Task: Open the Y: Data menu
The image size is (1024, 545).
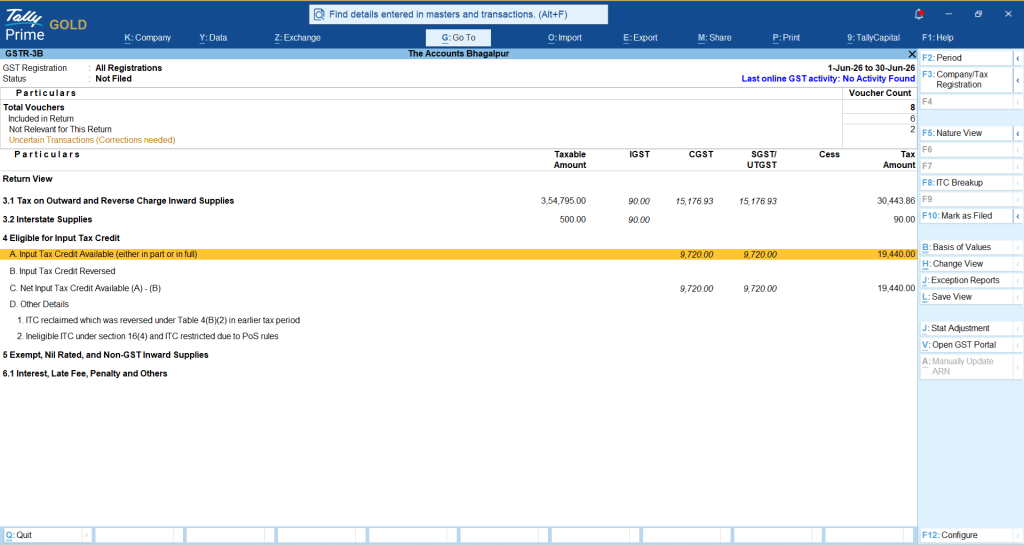Action: tap(214, 38)
